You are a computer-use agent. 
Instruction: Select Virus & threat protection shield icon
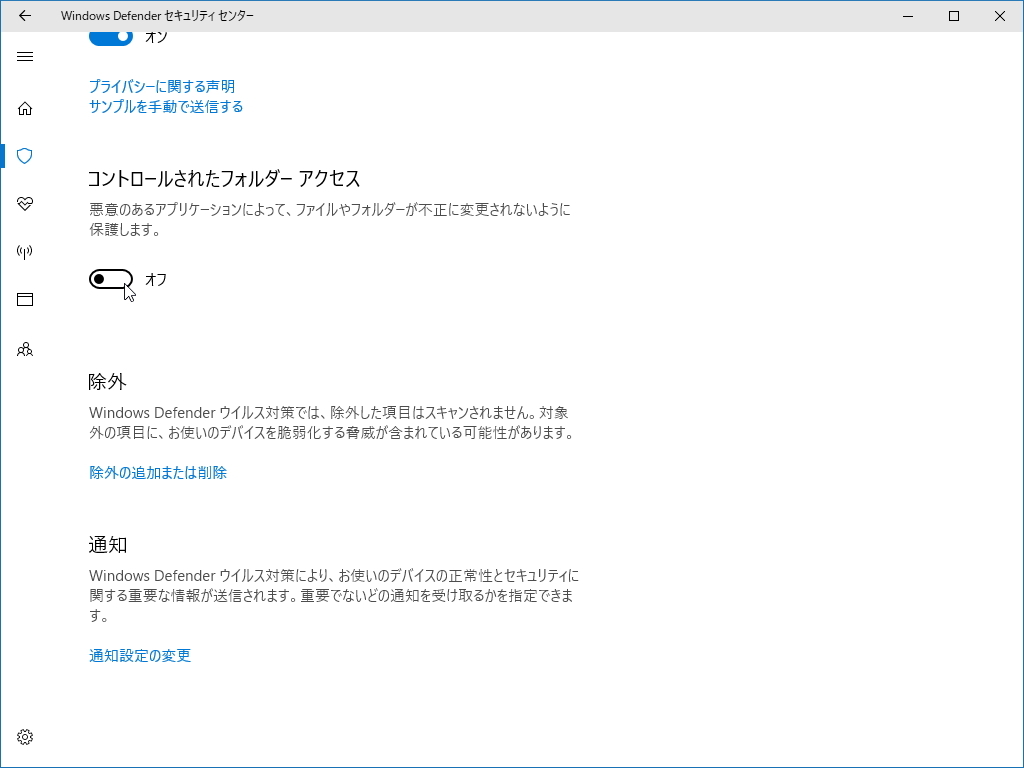point(25,156)
